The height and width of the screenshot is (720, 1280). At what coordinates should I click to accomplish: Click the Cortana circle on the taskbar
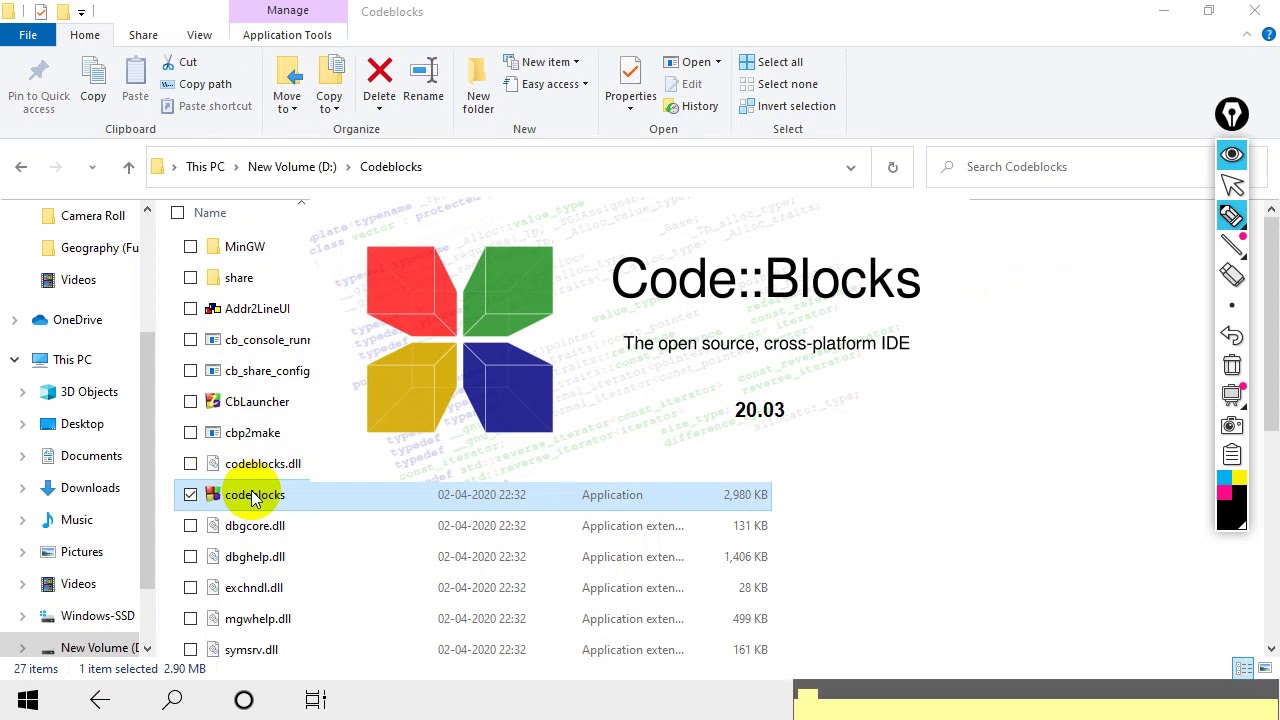pos(244,700)
